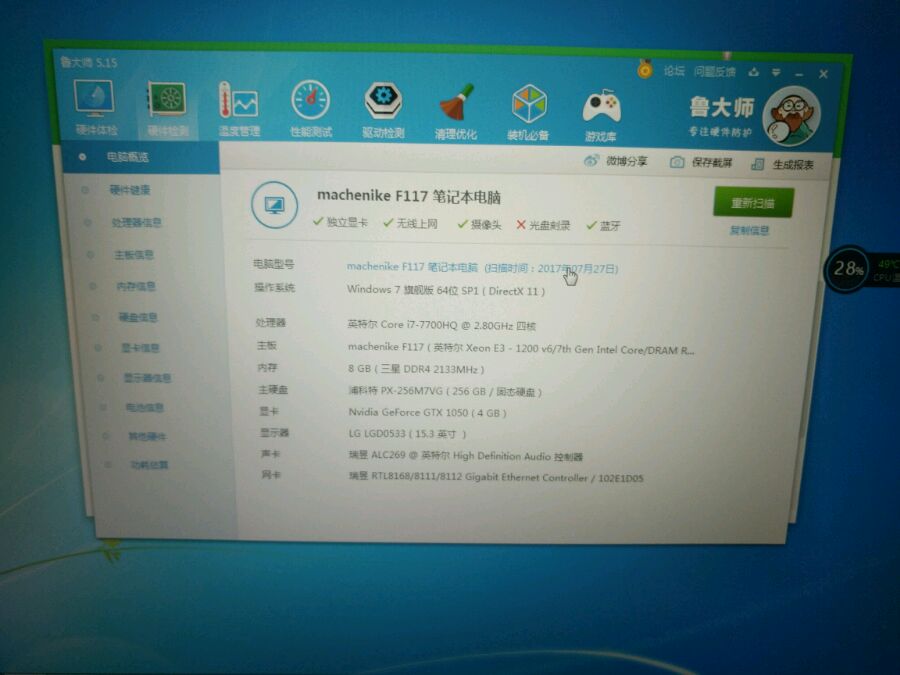
Task: Open 电池信息 battery info in sidebar
Action: (145, 408)
